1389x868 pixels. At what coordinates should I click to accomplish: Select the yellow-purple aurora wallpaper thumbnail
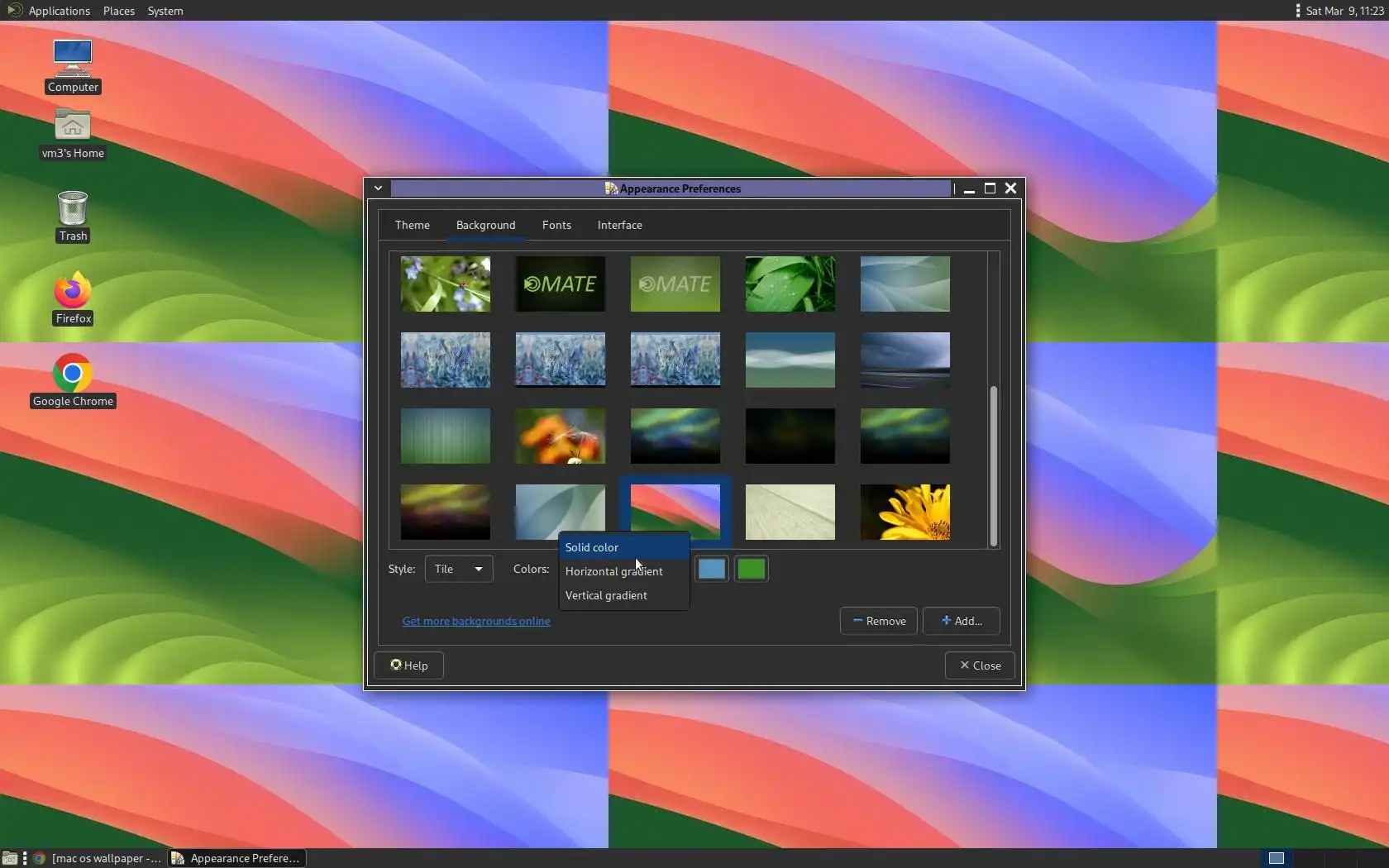446,512
